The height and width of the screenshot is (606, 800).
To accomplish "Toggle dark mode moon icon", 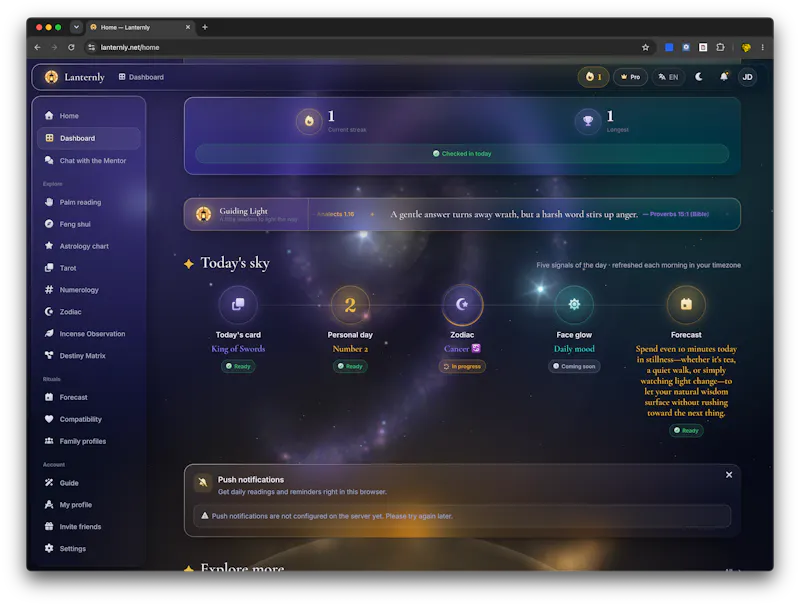I will coord(699,77).
